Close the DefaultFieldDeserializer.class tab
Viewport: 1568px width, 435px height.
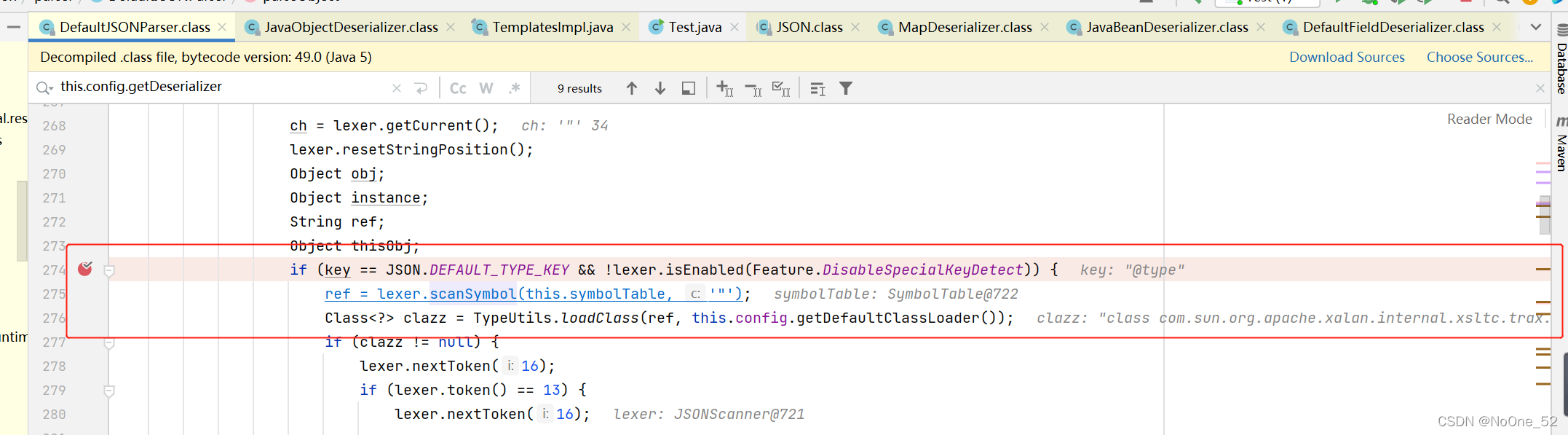click(x=1497, y=27)
